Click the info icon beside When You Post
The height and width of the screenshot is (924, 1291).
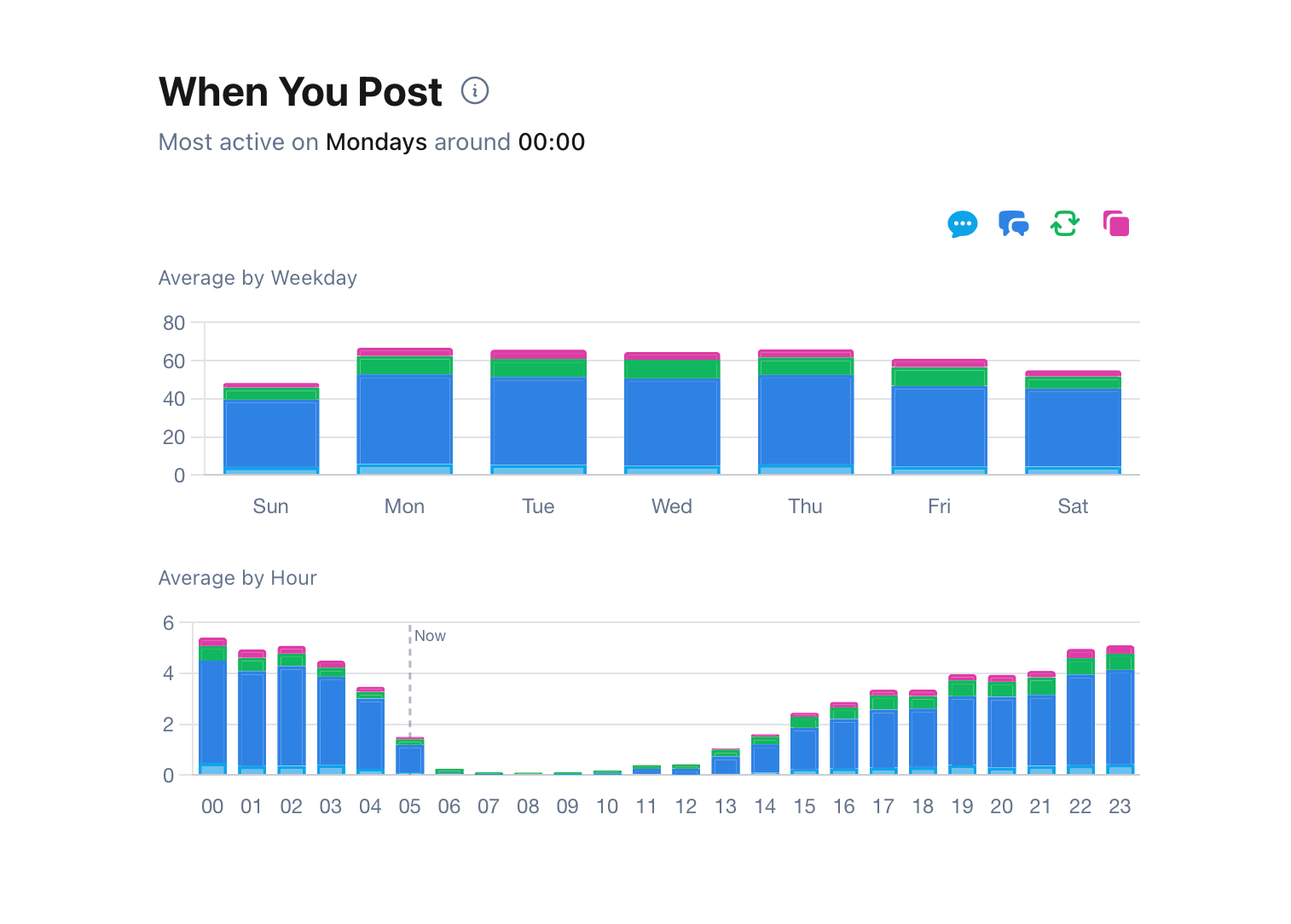tap(475, 90)
